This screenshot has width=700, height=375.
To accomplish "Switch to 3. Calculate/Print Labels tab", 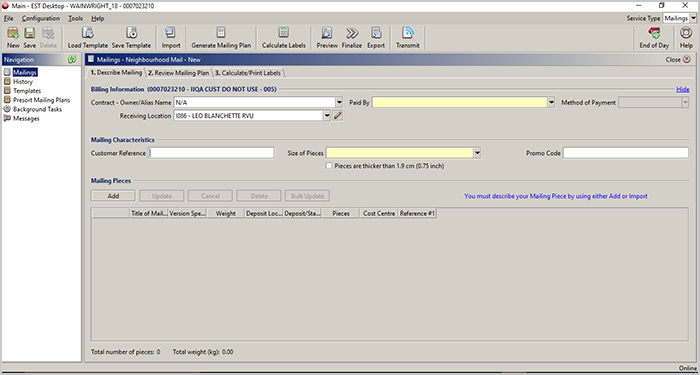I will tap(248, 73).
